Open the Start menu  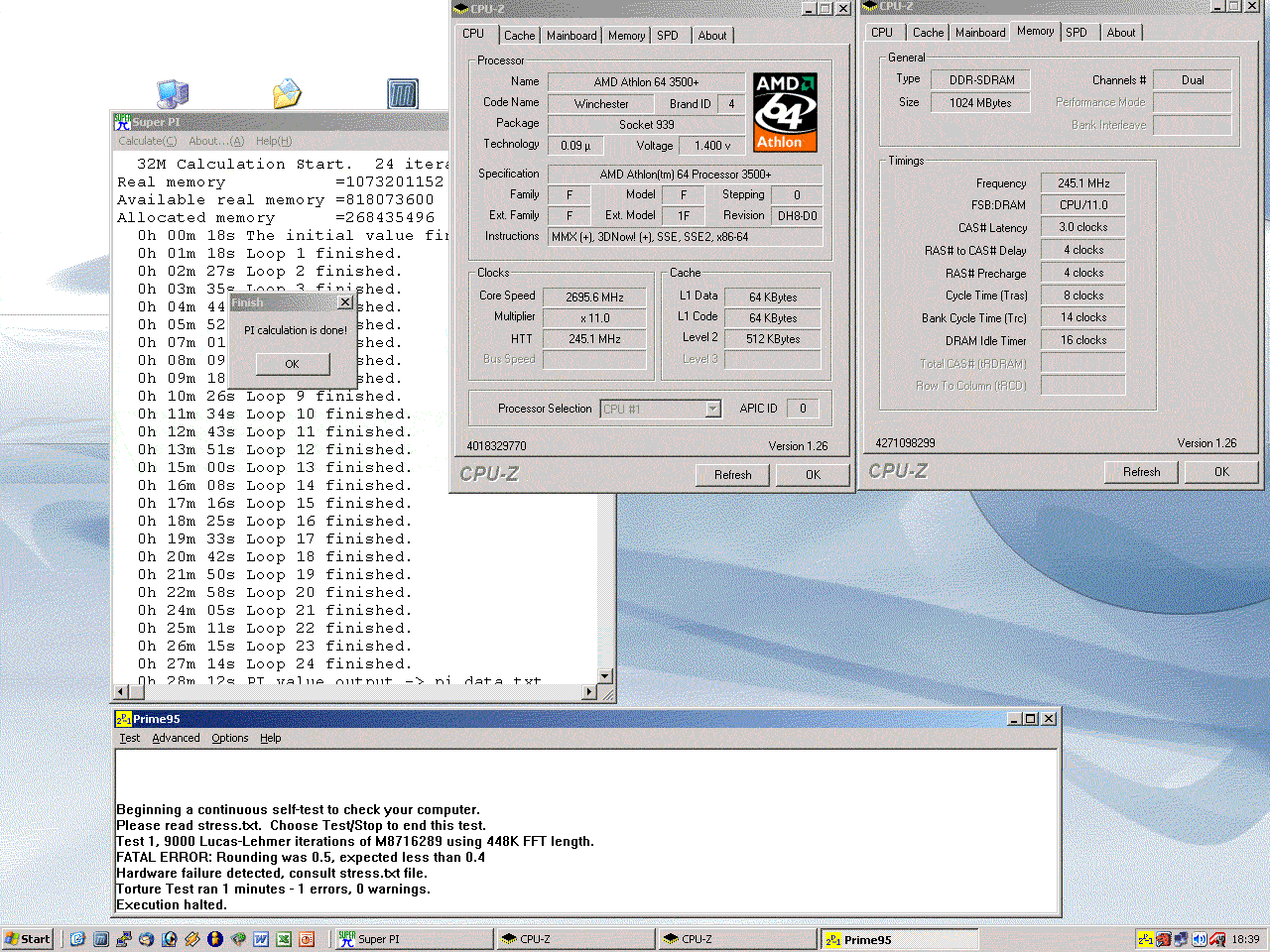[28, 939]
